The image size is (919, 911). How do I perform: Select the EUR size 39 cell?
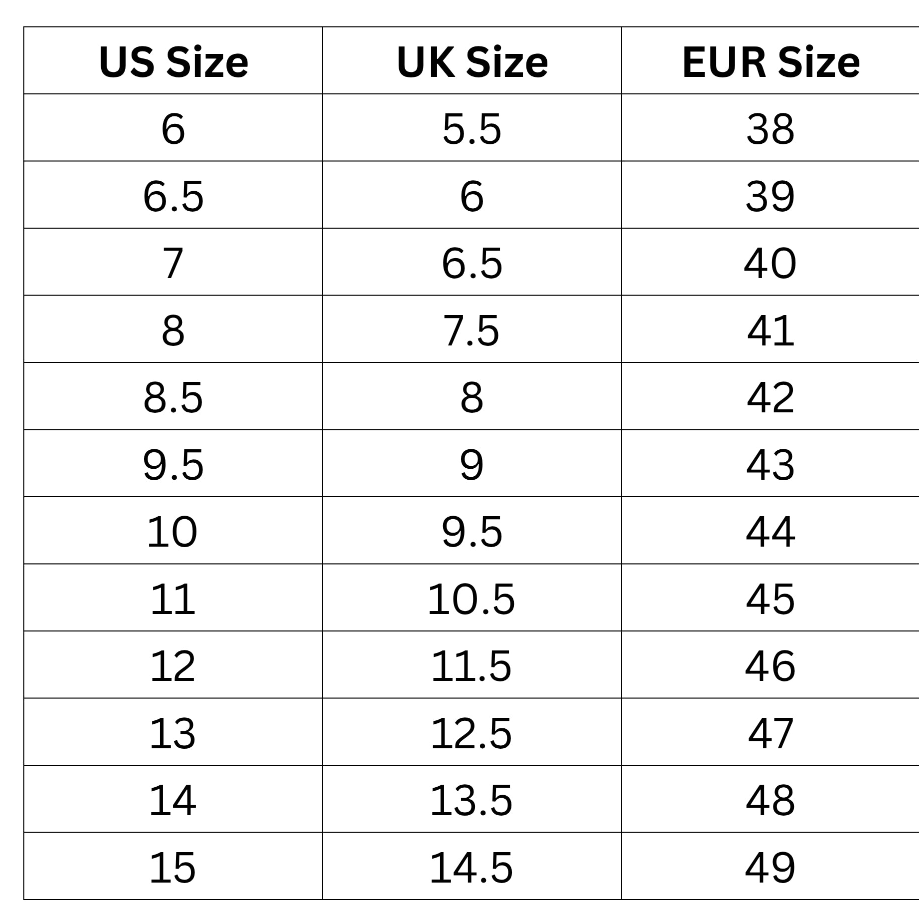click(x=770, y=196)
